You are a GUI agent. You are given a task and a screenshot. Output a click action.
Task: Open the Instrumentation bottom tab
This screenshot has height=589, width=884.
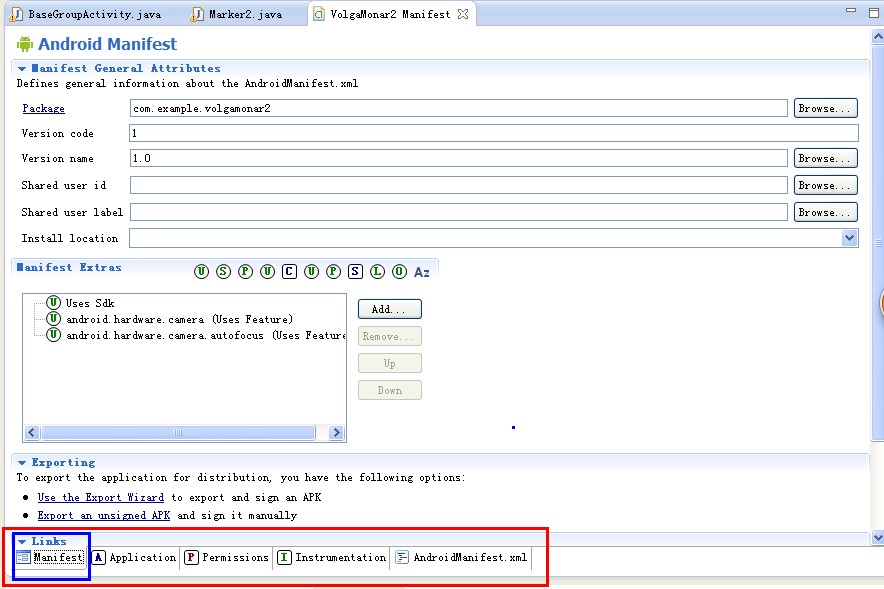pyautogui.click(x=333, y=557)
